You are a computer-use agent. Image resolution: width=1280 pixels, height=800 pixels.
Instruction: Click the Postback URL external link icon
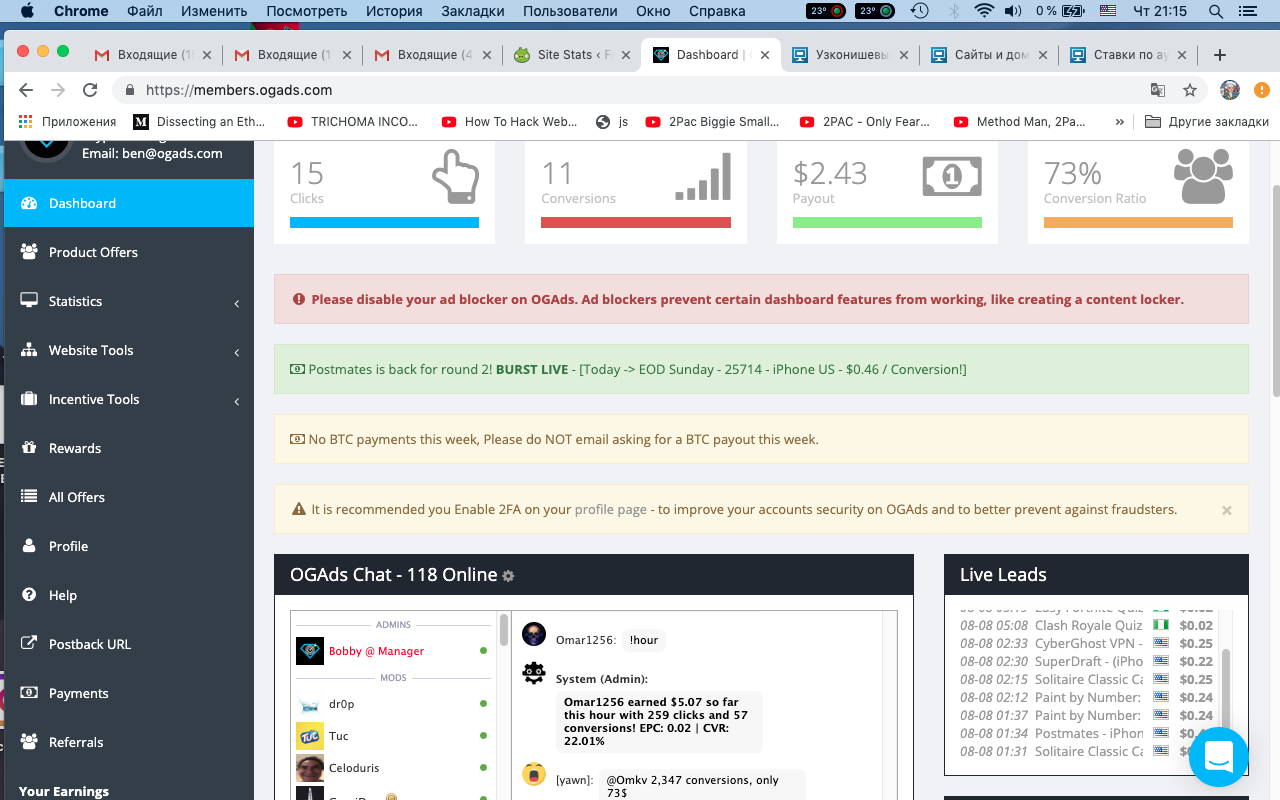point(29,644)
